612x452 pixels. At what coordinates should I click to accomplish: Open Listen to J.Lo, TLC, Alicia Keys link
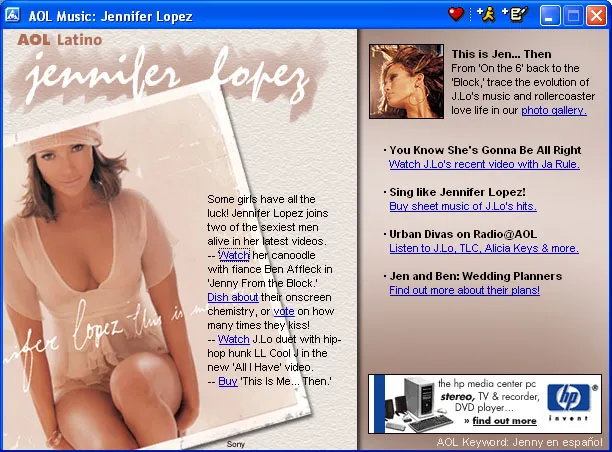tap(484, 248)
